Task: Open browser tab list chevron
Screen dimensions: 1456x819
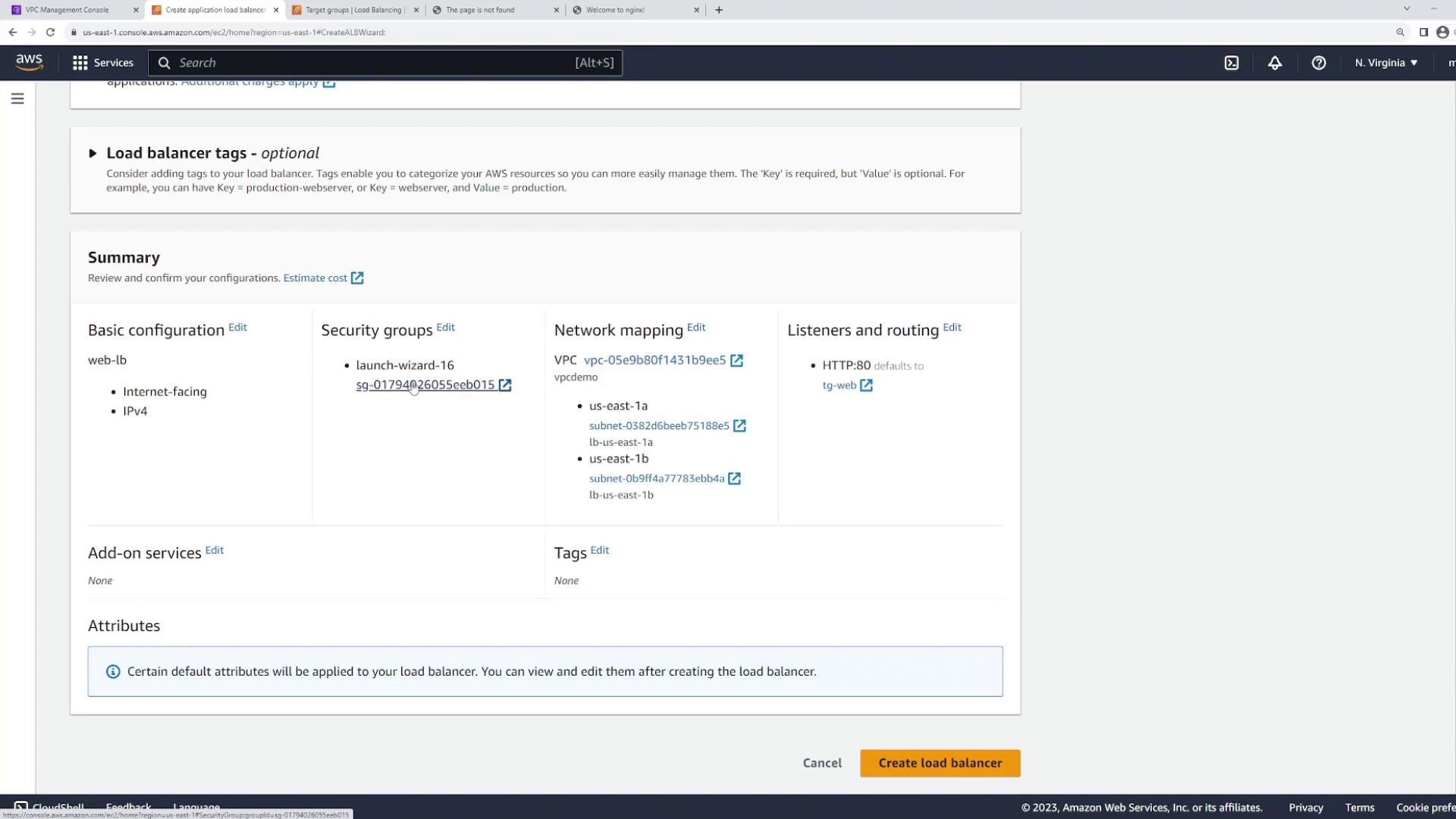Action: [1406, 9]
